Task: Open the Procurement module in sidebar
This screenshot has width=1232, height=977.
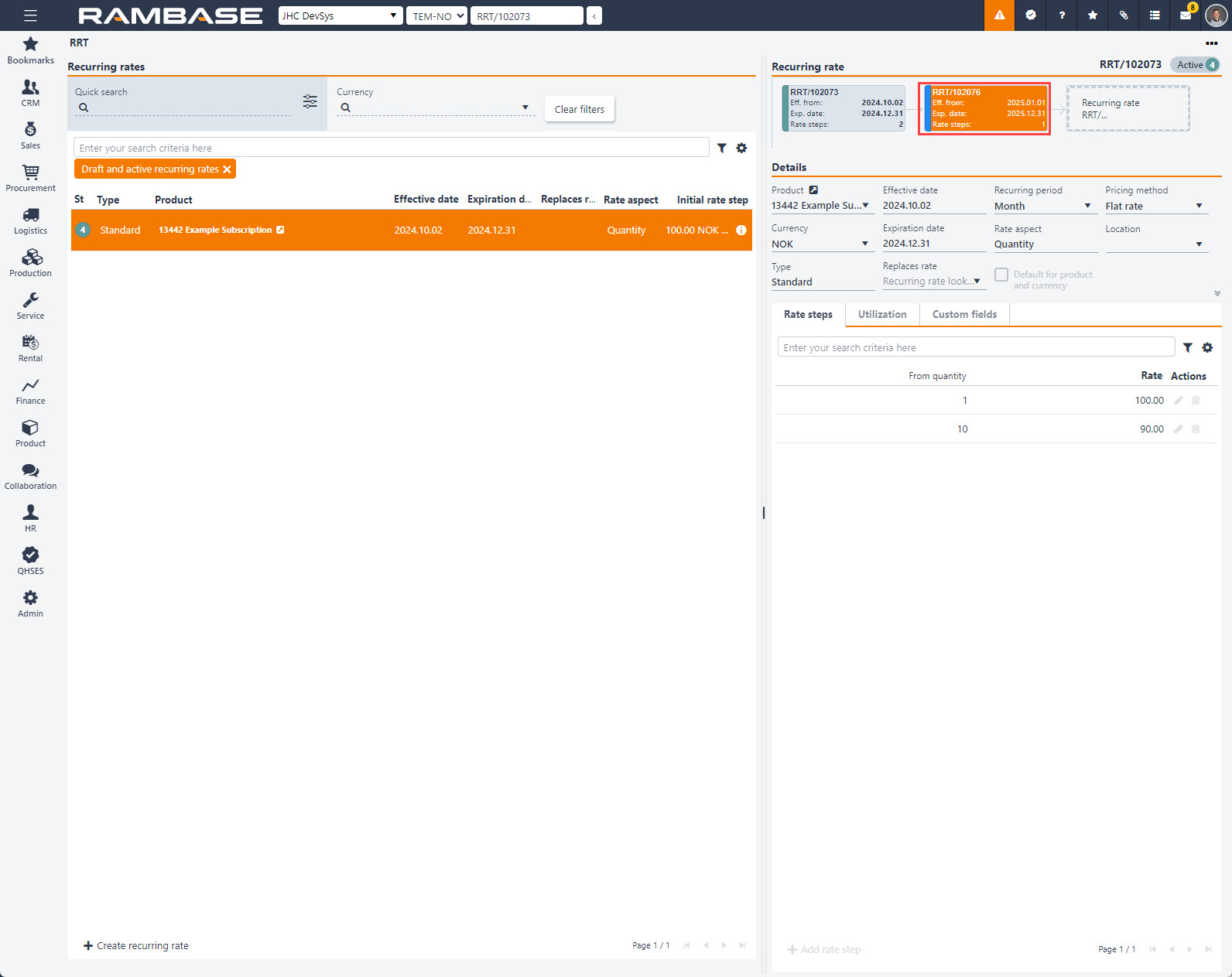Action: click(30, 178)
